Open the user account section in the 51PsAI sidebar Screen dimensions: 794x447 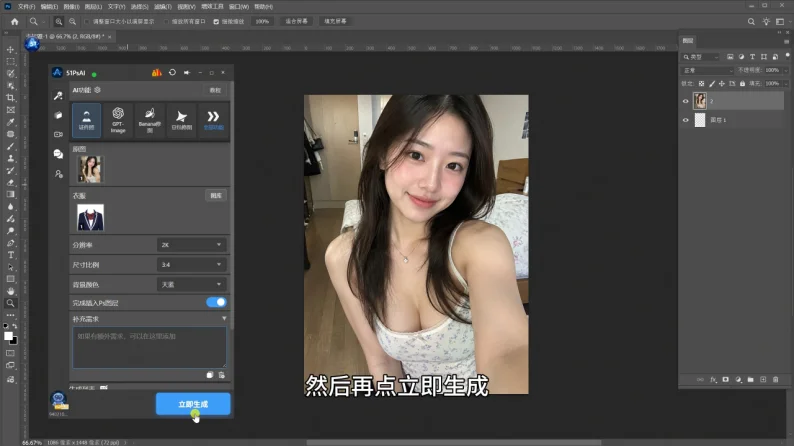[58, 174]
